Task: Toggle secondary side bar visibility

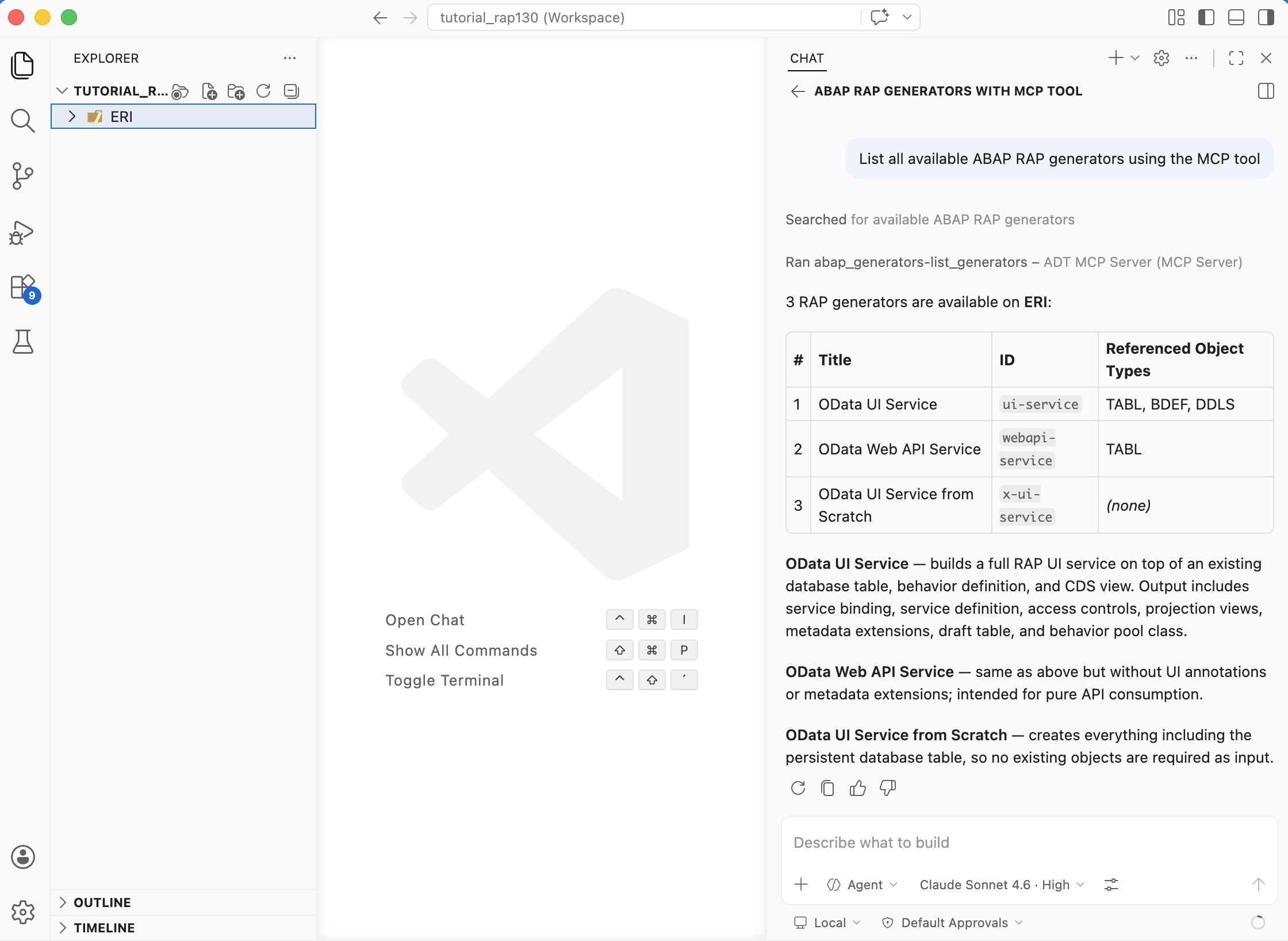Action: click(x=1266, y=18)
